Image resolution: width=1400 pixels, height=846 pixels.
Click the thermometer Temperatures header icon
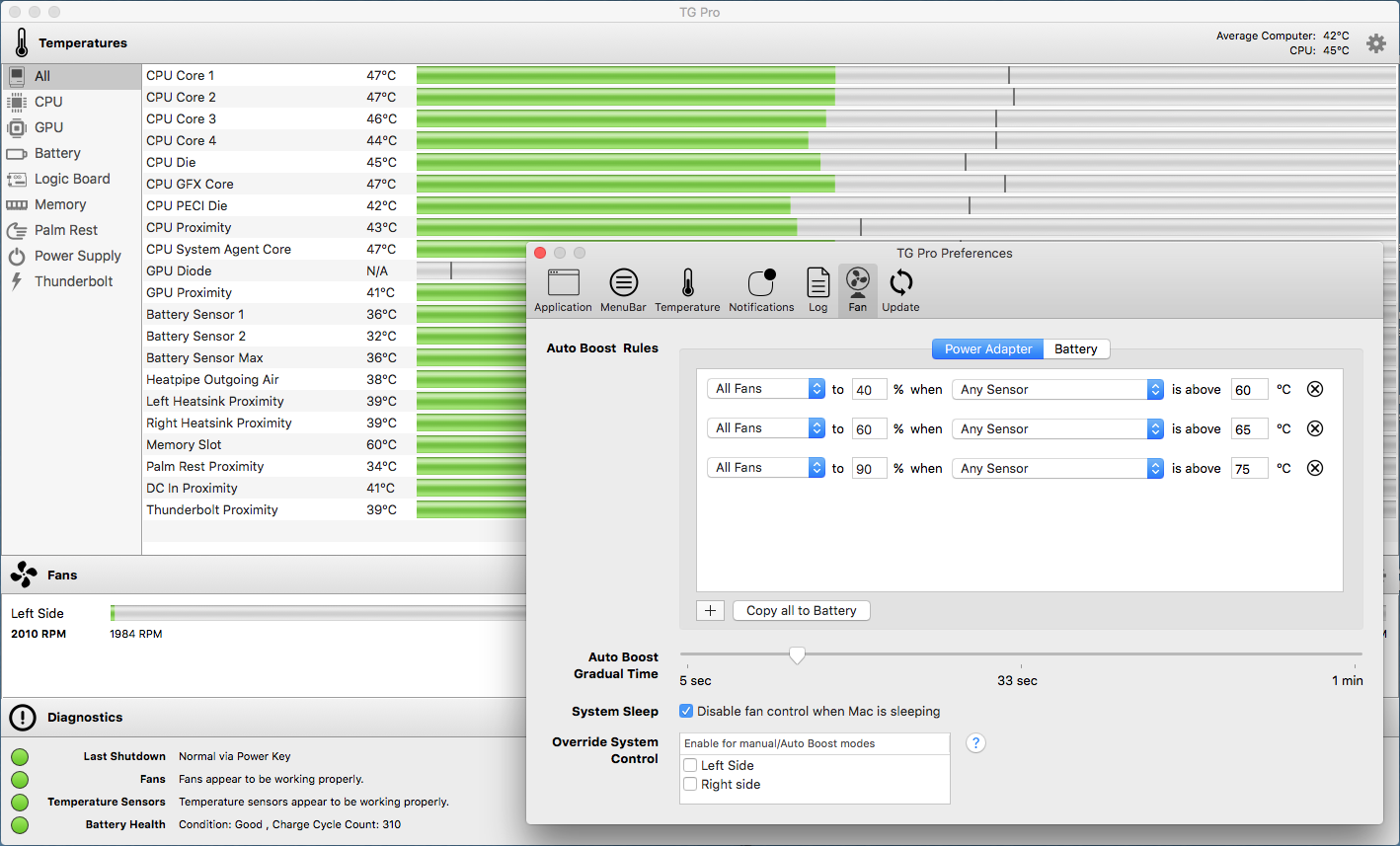click(22, 42)
